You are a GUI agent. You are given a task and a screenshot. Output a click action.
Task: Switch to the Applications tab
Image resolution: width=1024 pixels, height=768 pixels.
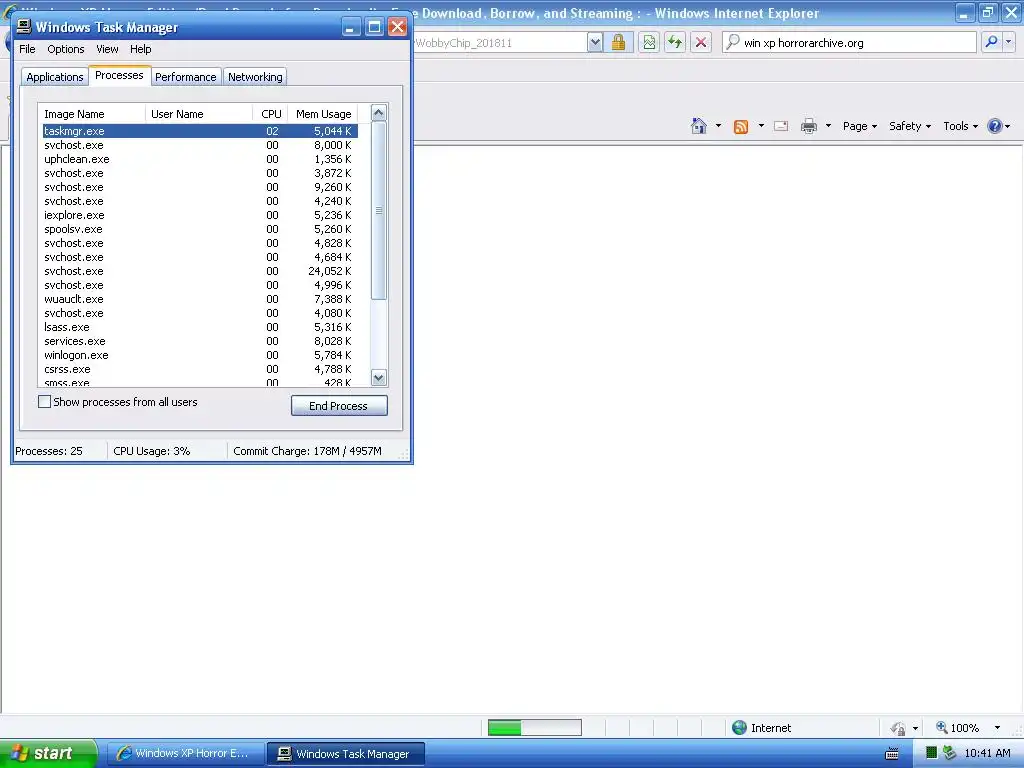coord(55,77)
